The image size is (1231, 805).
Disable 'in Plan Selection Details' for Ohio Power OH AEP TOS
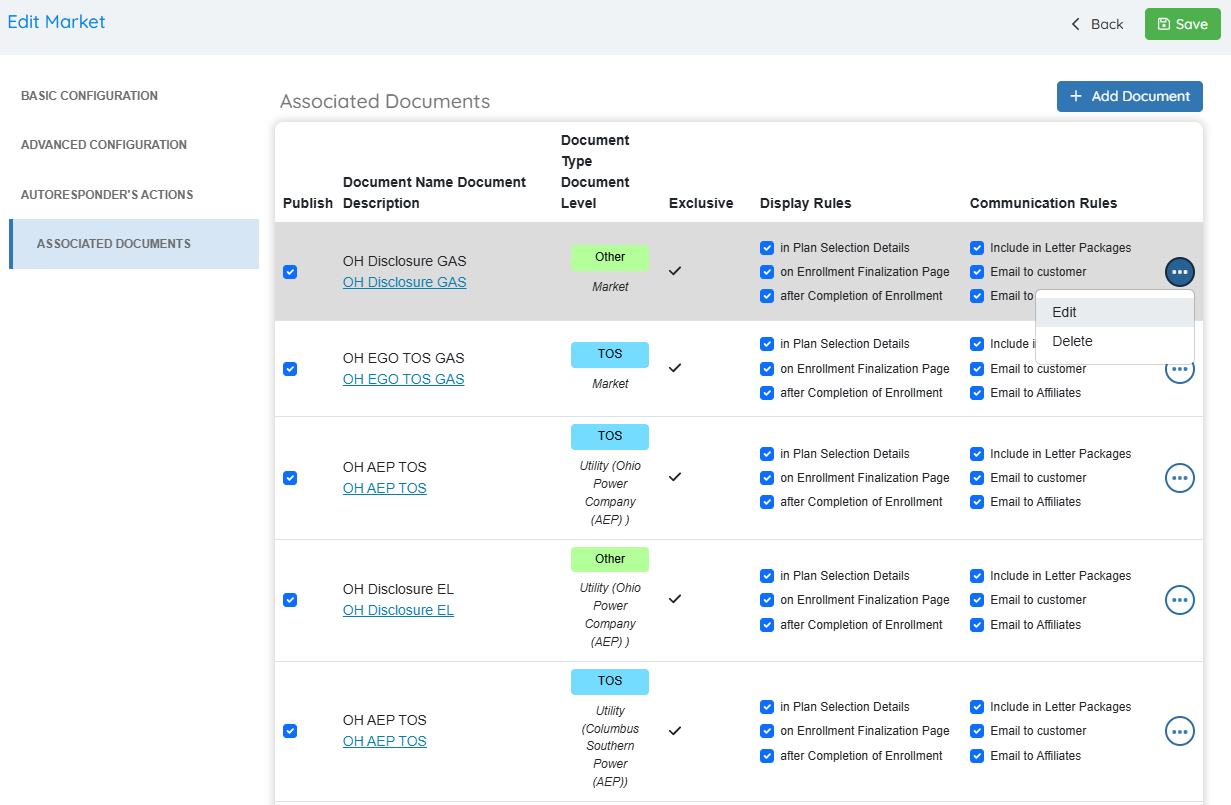click(x=767, y=454)
